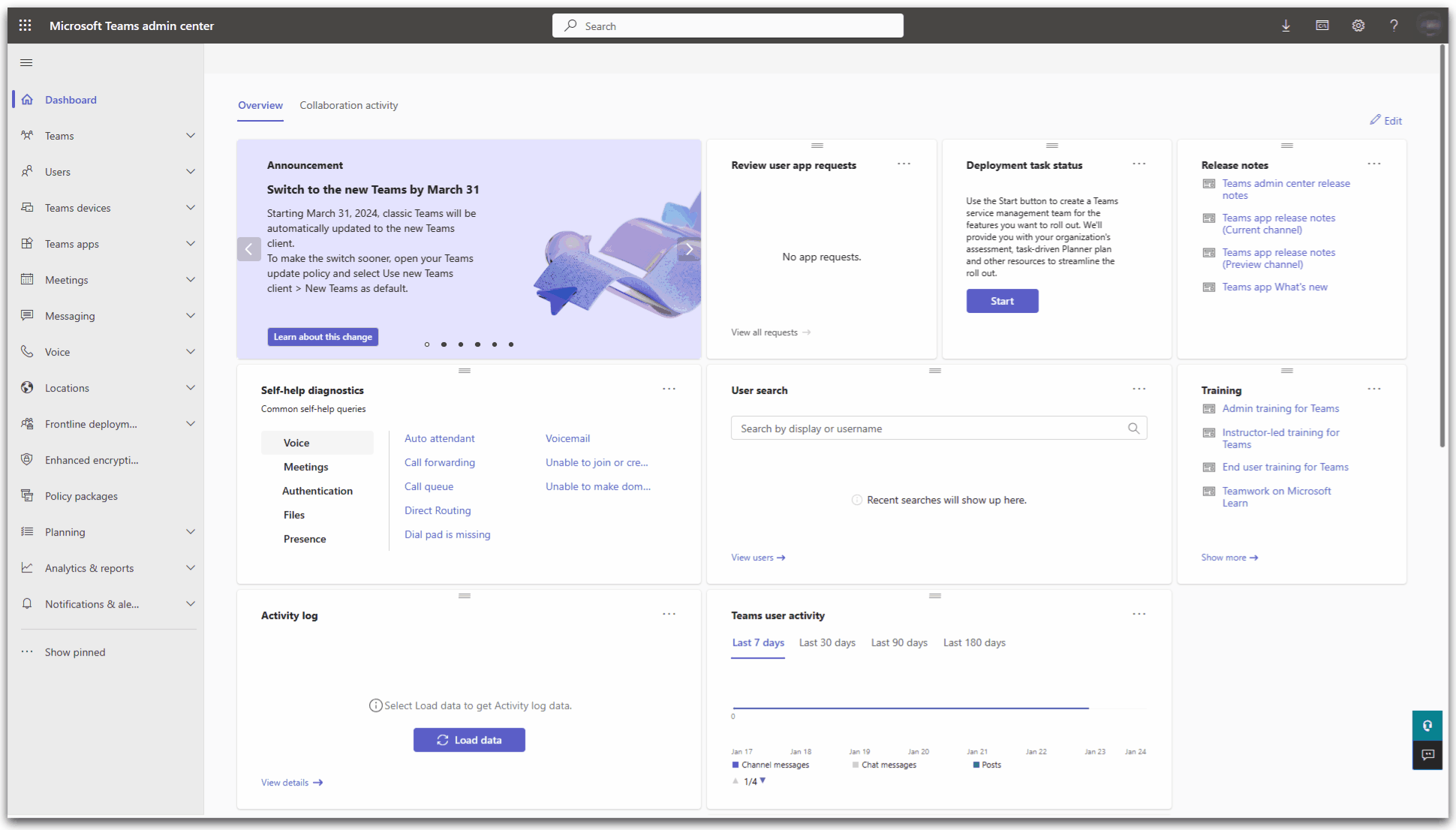Viewport: 1456px width, 830px height.
Task: Click the download icon in header
Action: coord(1286,26)
